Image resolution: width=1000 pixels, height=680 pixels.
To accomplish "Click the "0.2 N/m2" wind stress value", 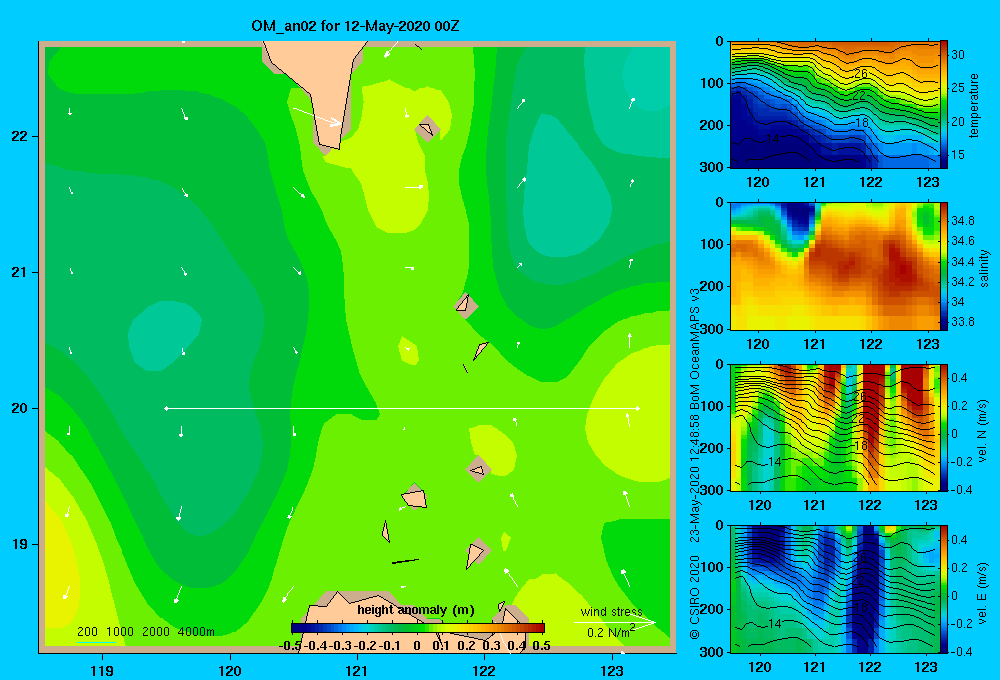I will (611, 632).
